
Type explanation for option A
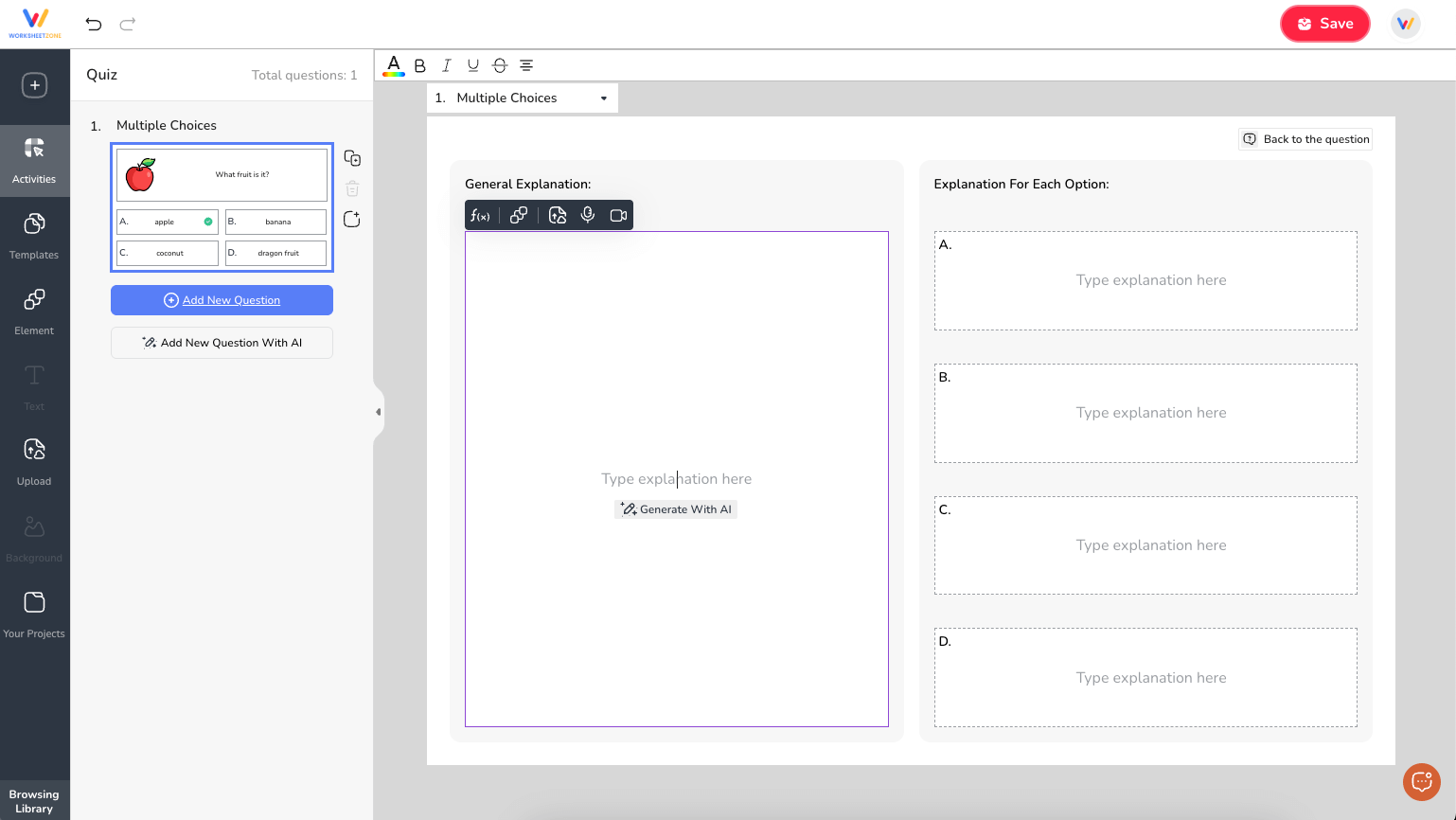click(1145, 280)
